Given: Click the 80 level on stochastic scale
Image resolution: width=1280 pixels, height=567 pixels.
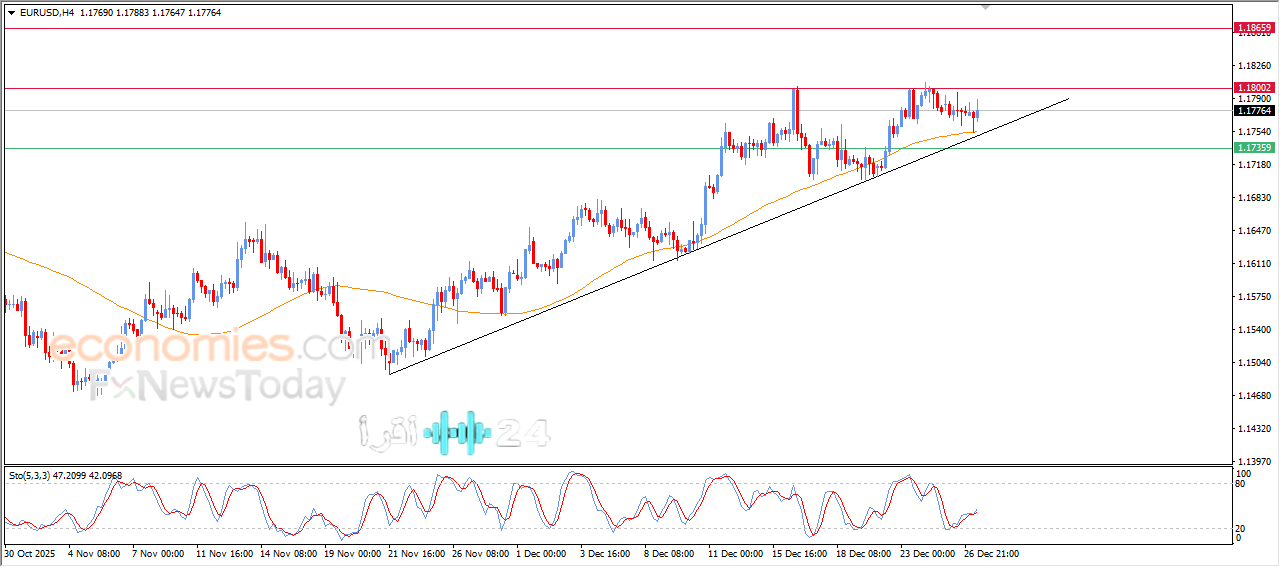Looking at the screenshot, I should point(1241,484).
